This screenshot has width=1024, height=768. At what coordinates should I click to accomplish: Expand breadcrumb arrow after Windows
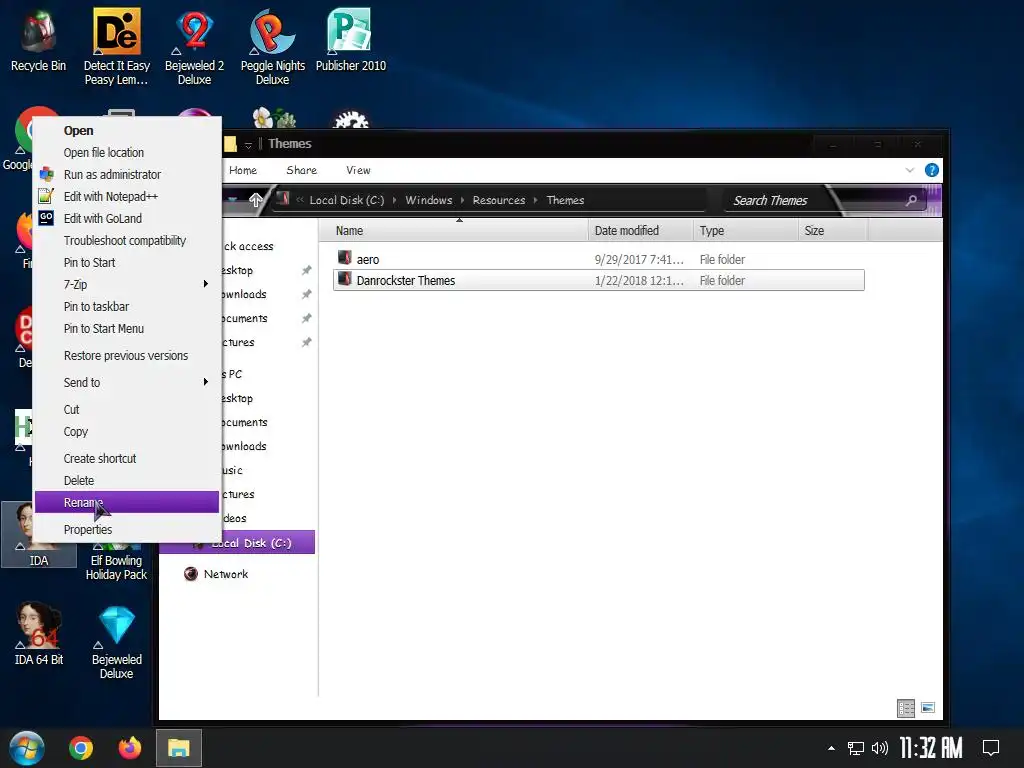tap(462, 200)
